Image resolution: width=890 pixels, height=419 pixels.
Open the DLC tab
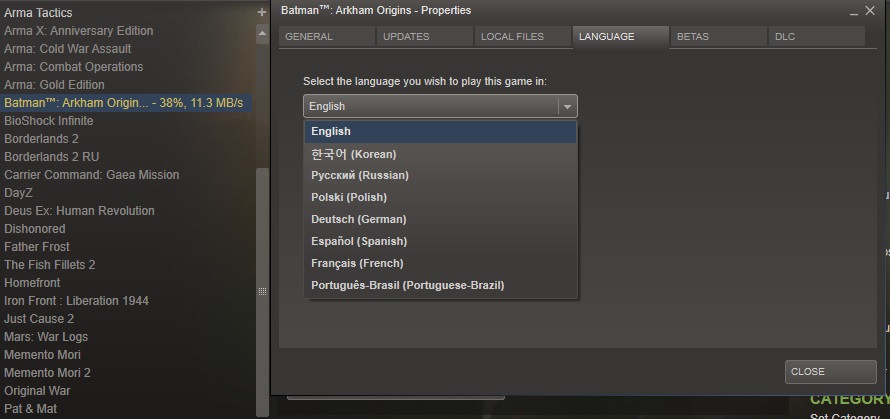[785, 37]
